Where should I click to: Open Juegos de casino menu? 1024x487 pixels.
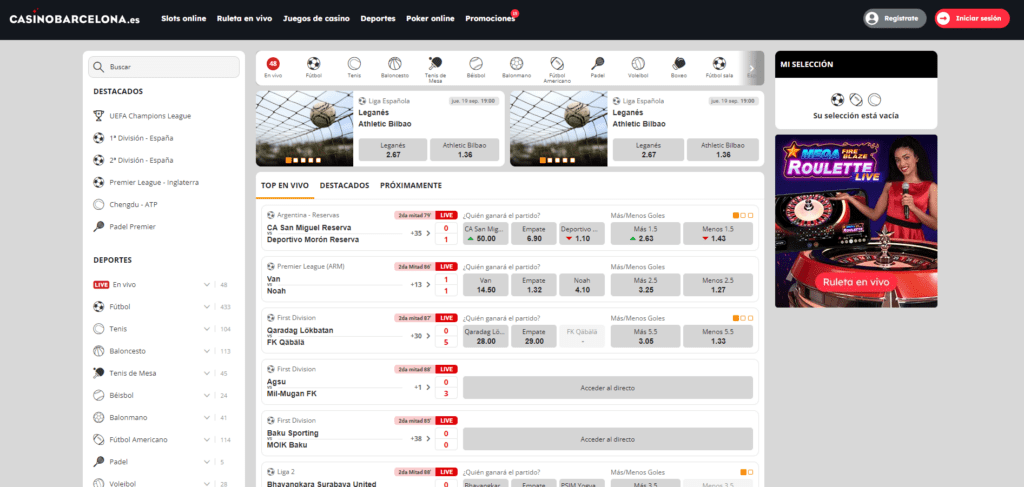(x=316, y=19)
